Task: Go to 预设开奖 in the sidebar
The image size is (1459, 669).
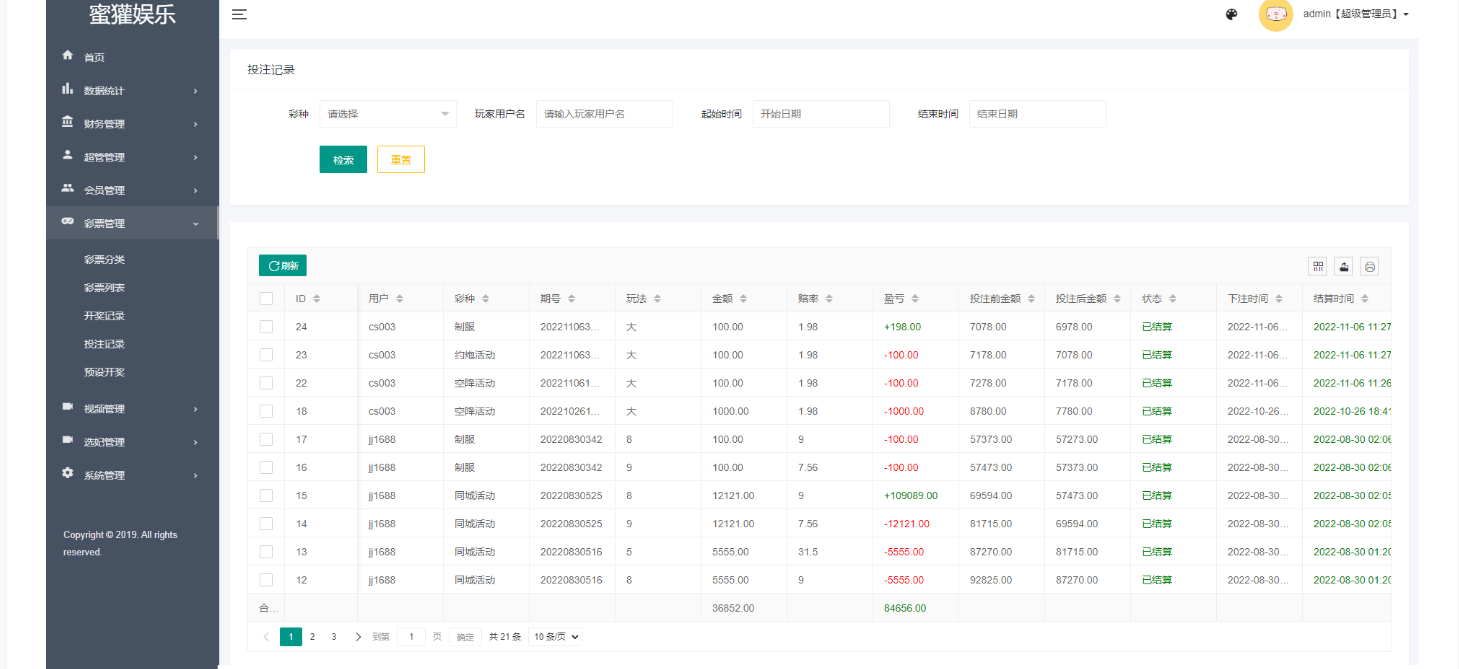Action: pos(104,372)
